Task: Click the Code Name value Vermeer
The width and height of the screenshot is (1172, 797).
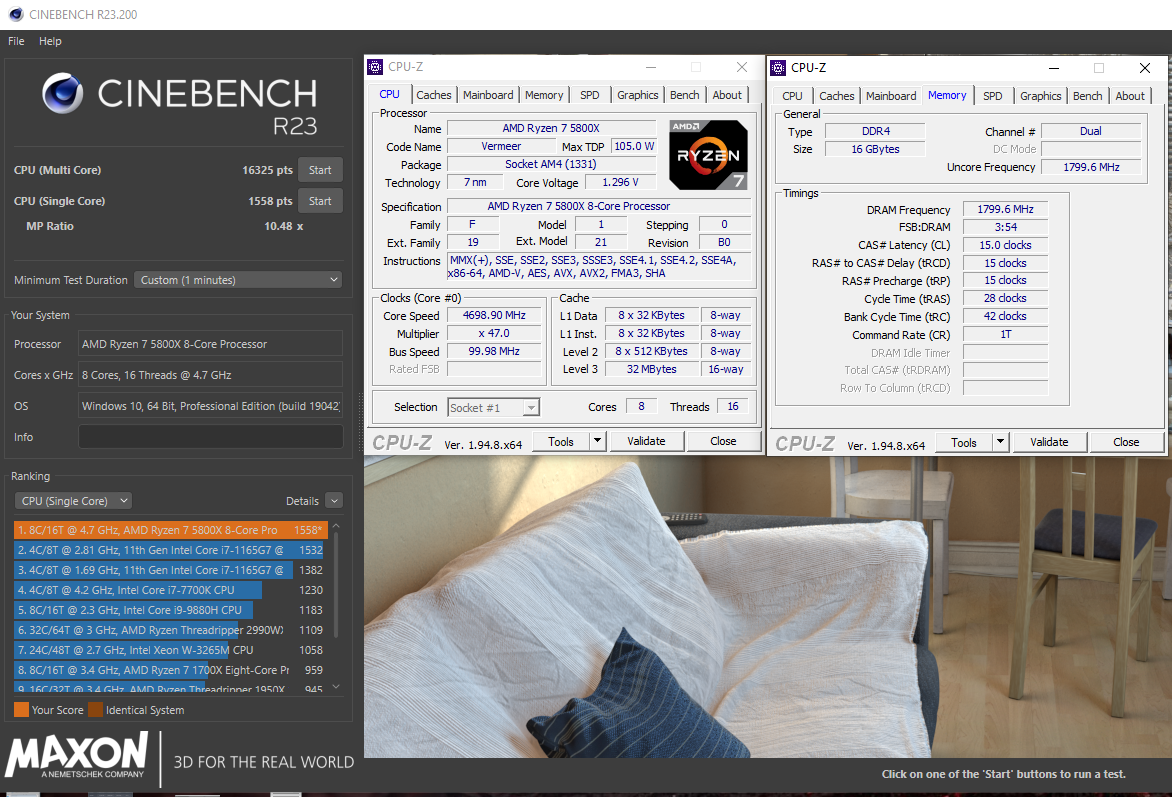Action: pyautogui.click(x=502, y=147)
